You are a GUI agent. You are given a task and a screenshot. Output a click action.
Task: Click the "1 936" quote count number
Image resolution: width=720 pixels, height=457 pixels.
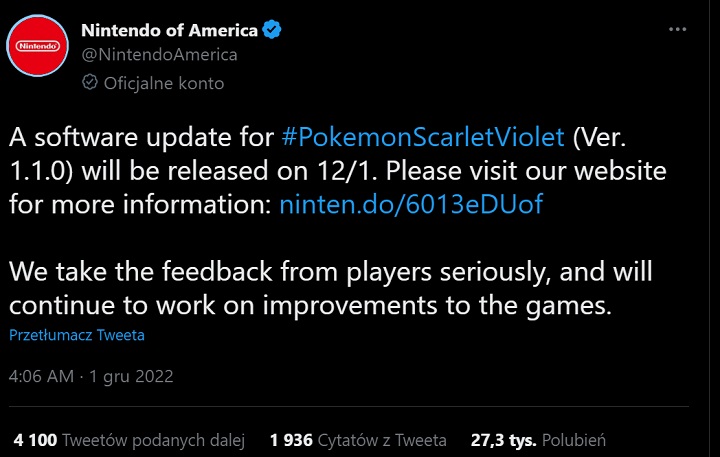[291, 439]
